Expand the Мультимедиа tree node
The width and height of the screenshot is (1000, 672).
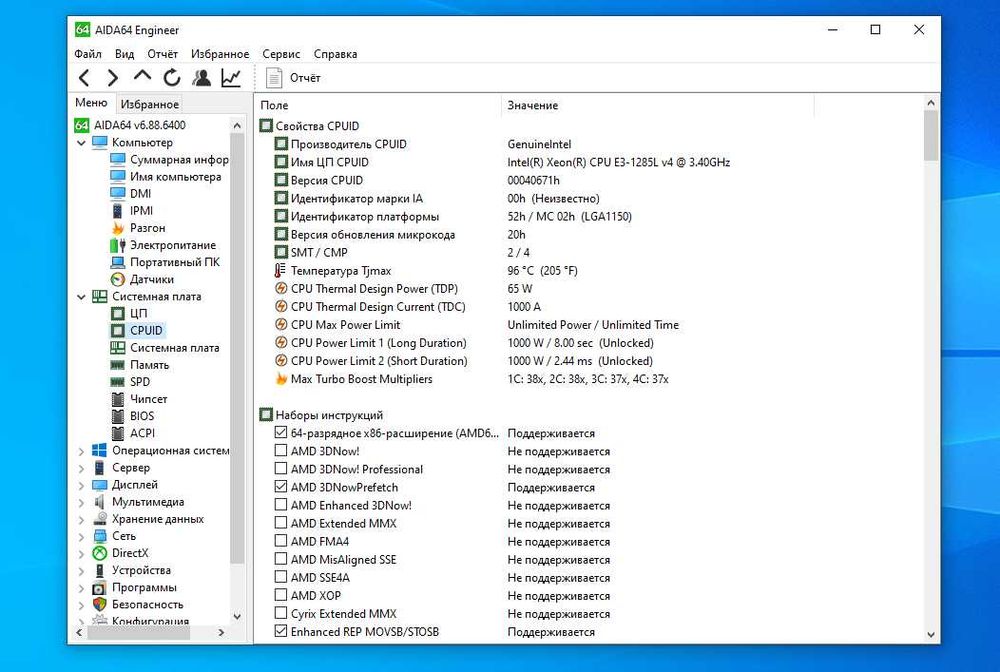[x=81, y=502]
